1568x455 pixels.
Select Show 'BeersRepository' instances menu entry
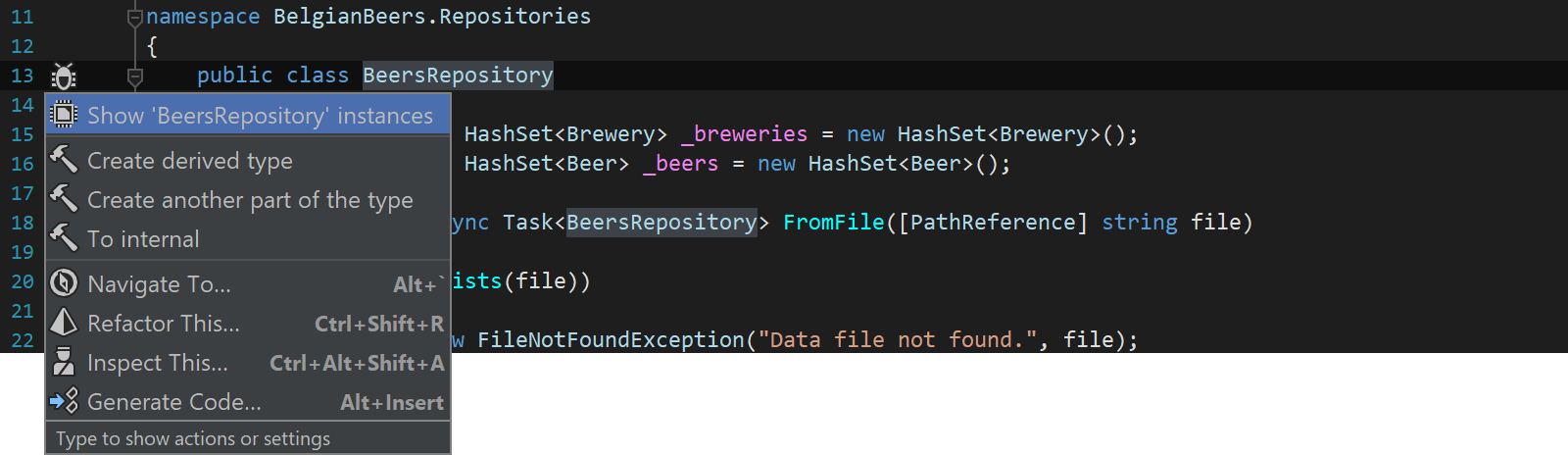coord(248,115)
